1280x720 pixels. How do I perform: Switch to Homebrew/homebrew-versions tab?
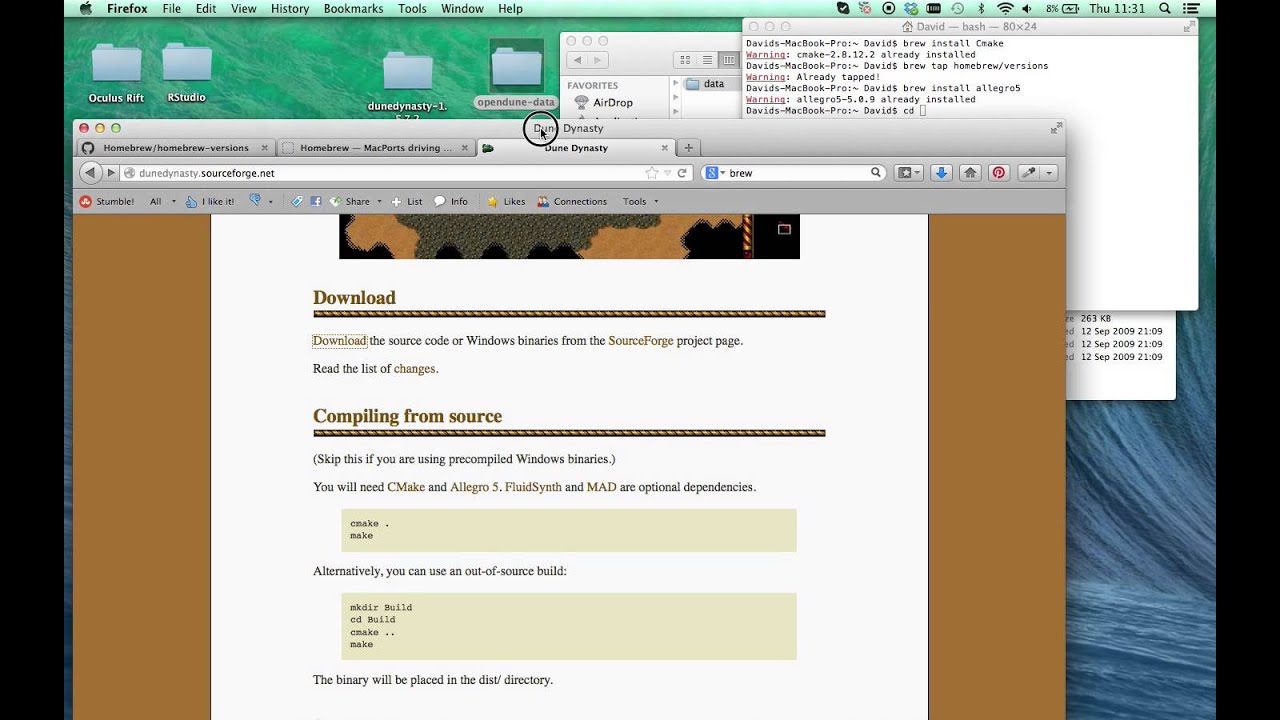coord(176,148)
